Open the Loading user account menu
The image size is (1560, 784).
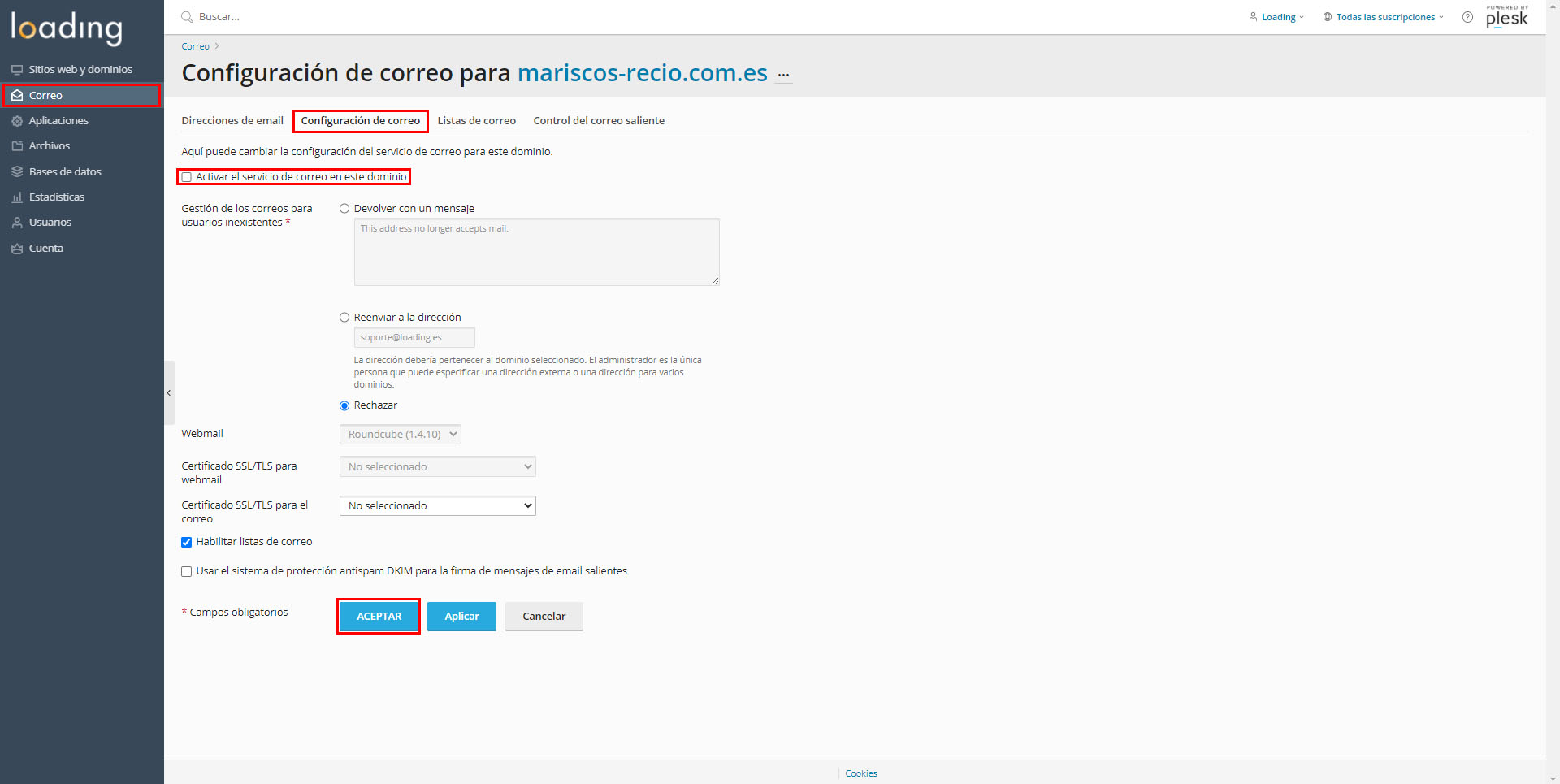[x=1276, y=17]
